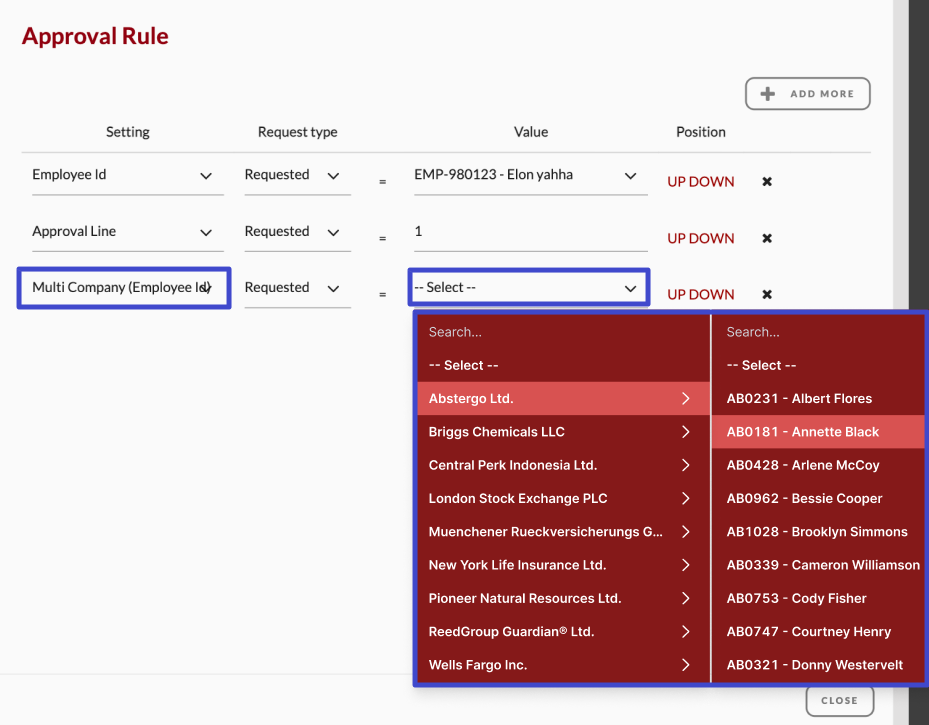The image size is (929, 725).
Task: Click the employee list Search box
Action: pos(817,331)
